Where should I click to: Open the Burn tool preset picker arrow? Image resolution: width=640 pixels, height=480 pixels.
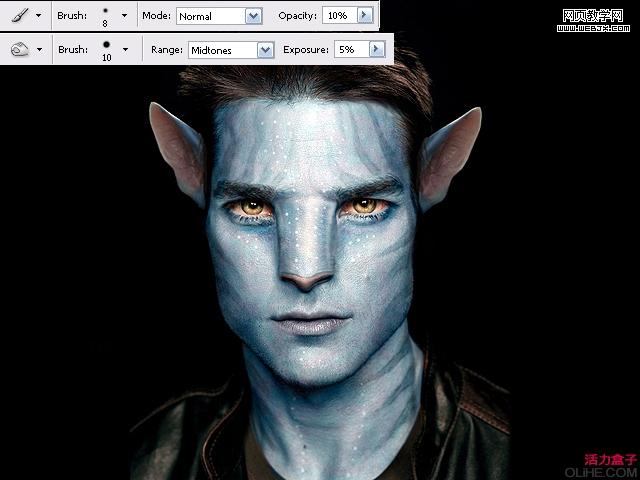[39, 49]
